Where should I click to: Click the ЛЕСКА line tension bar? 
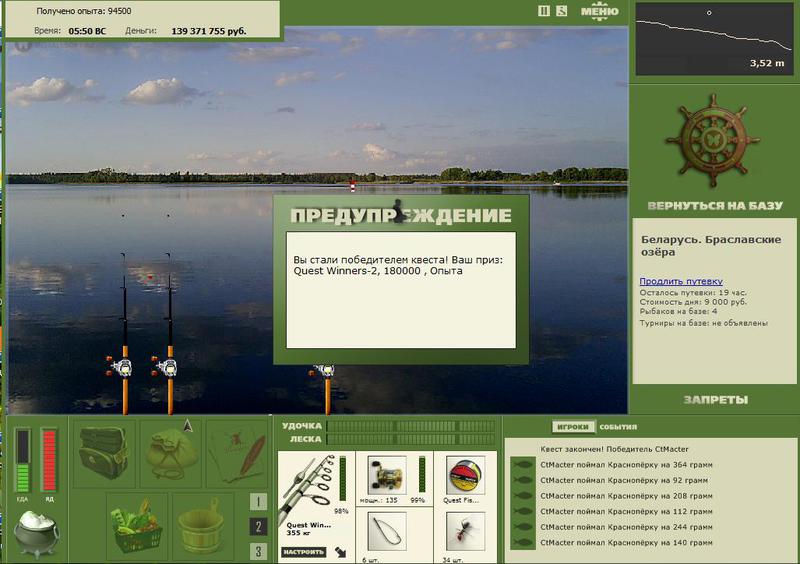click(411, 439)
